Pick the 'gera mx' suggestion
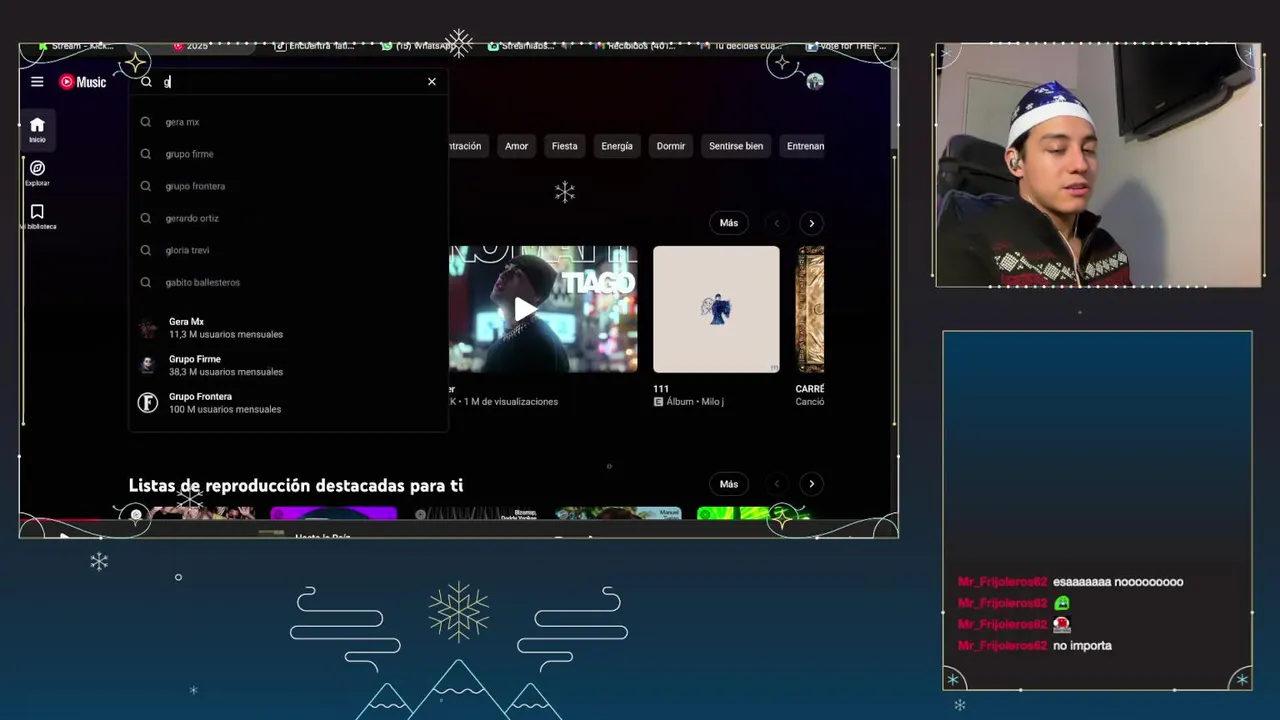The height and width of the screenshot is (720, 1280). click(x=288, y=122)
